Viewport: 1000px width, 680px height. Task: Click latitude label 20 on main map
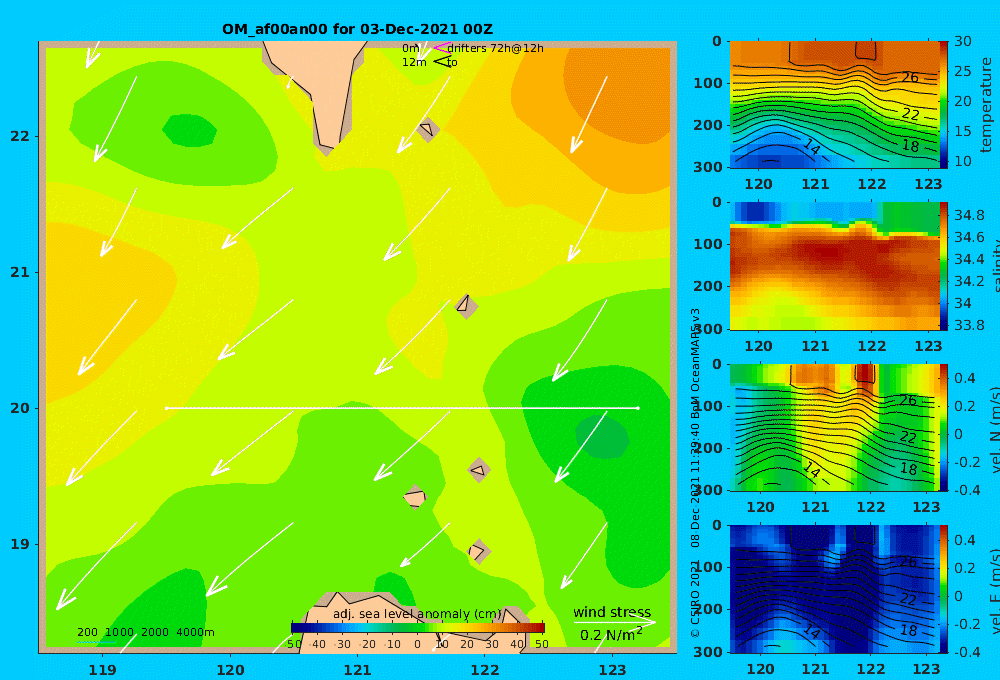(x=20, y=408)
